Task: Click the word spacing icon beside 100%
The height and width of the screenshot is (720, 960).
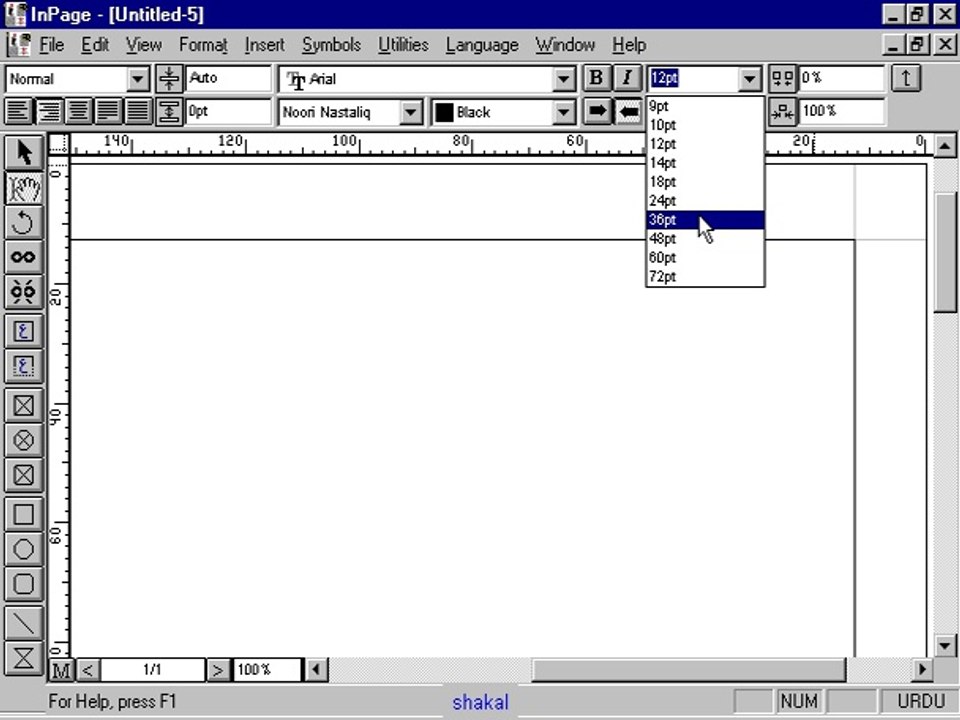Action: tap(782, 111)
